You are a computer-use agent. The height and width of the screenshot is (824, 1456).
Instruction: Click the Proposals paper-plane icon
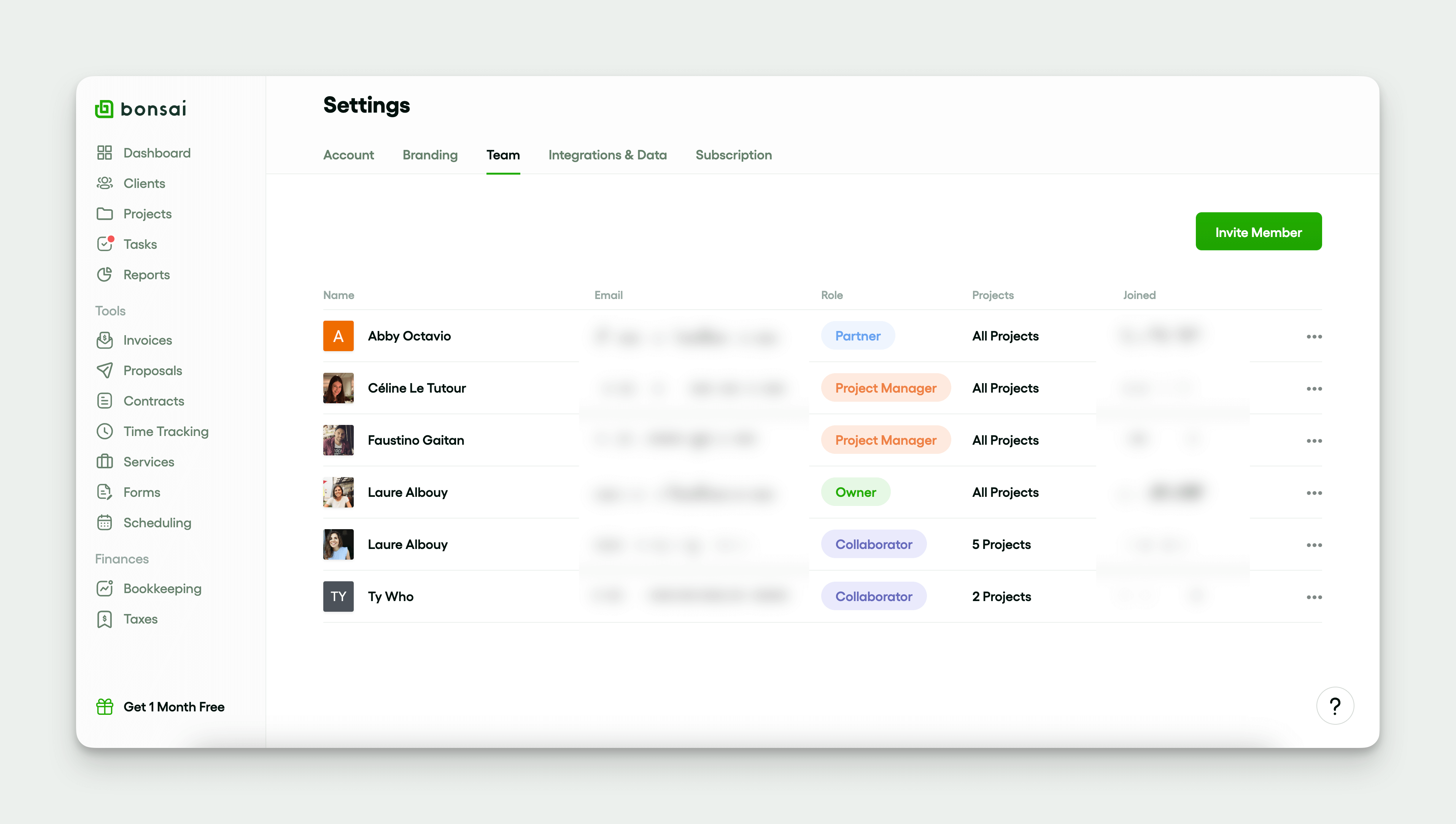click(x=105, y=371)
